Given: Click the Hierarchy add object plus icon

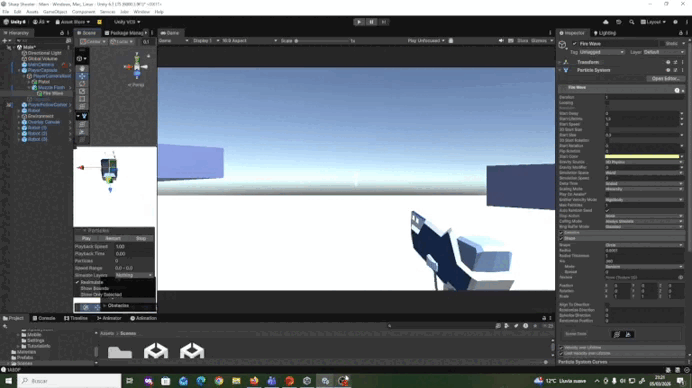Looking at the screenshot, I should point(5,41).
